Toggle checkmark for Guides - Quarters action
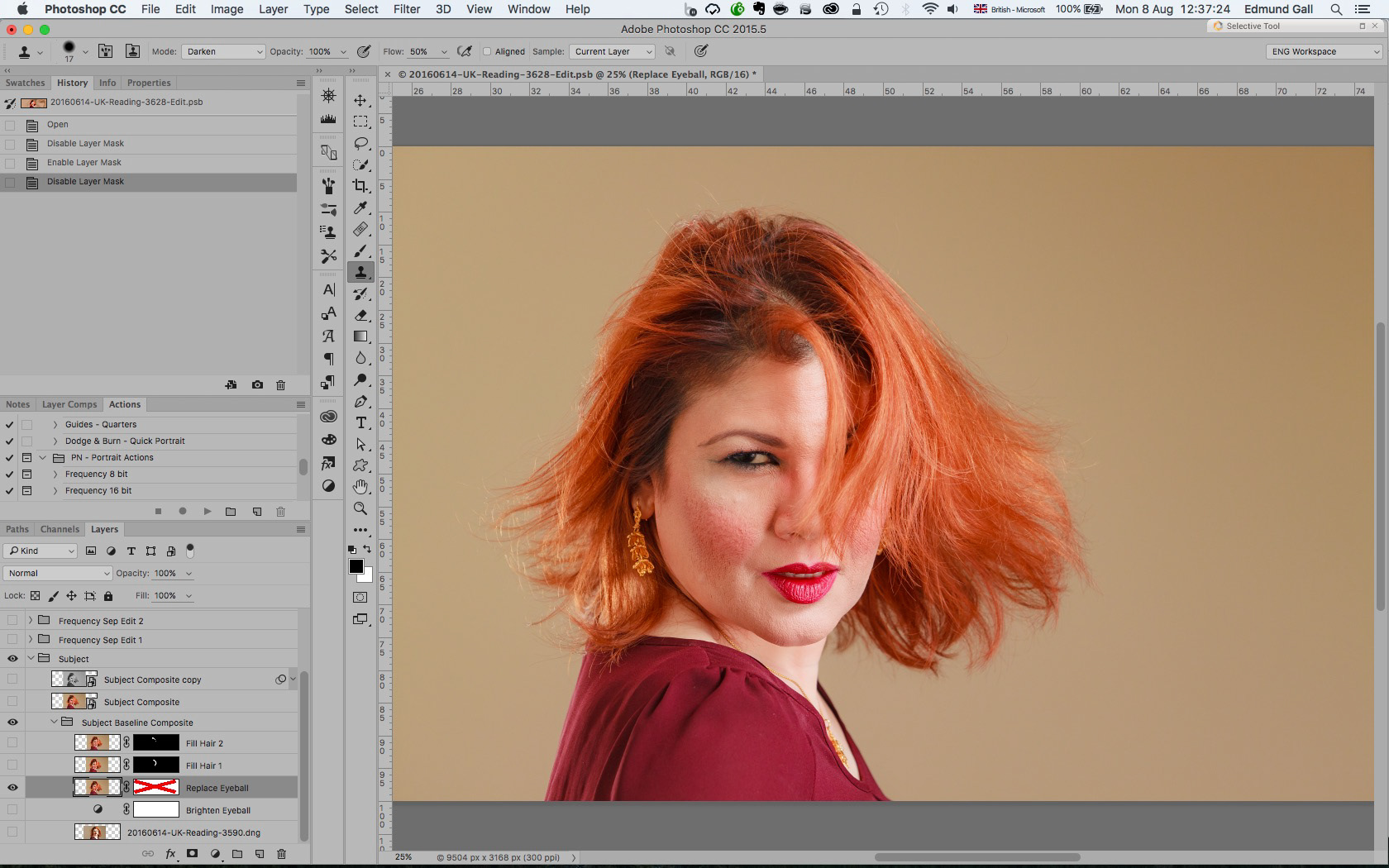This screenshot has width=1389, height=868. (x=9, y=424)
